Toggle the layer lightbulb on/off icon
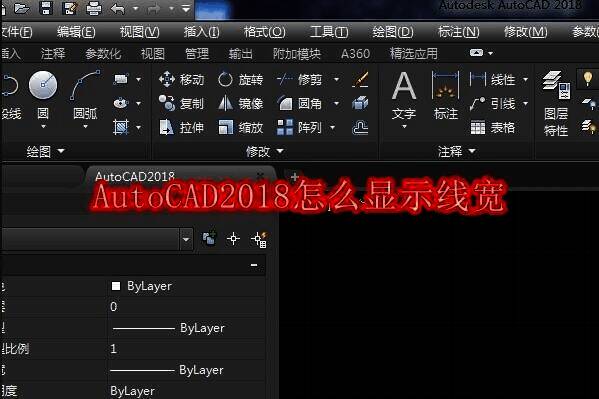Screen dimensions: 599x399 pos(588,78)
